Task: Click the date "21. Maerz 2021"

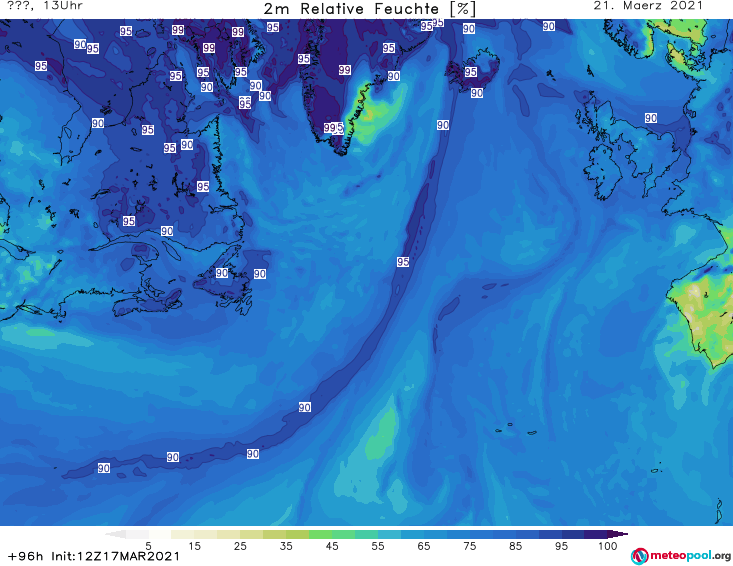Action: pos(648,6)
